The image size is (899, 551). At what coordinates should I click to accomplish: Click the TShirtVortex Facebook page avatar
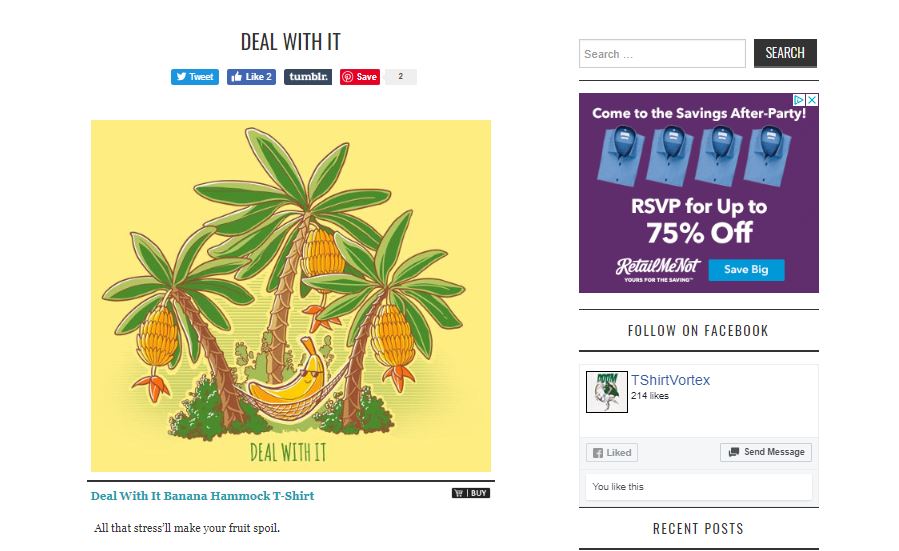tap(607, 392)
